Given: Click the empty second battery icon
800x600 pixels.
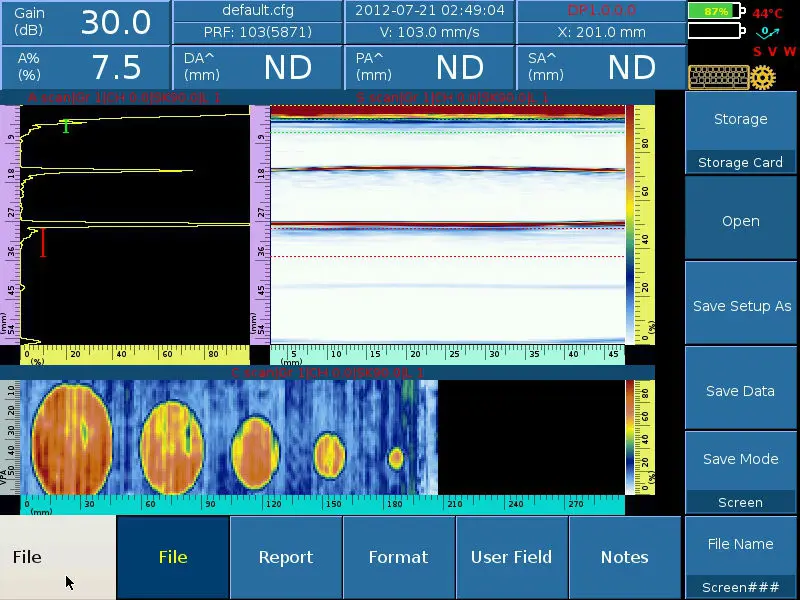Looking at the screenshot, I should pos(713,30).
